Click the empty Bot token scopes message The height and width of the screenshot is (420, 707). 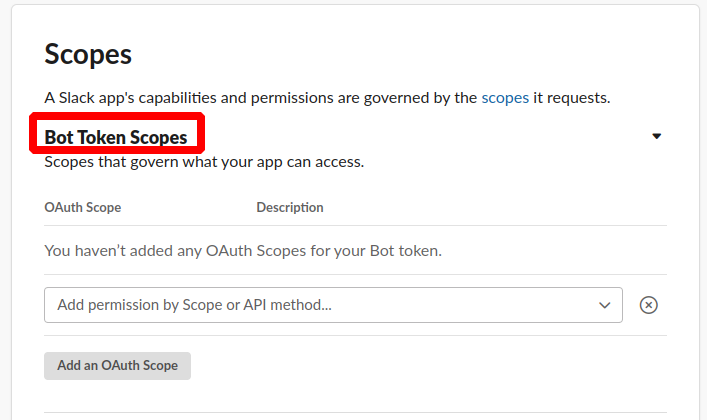243,250
